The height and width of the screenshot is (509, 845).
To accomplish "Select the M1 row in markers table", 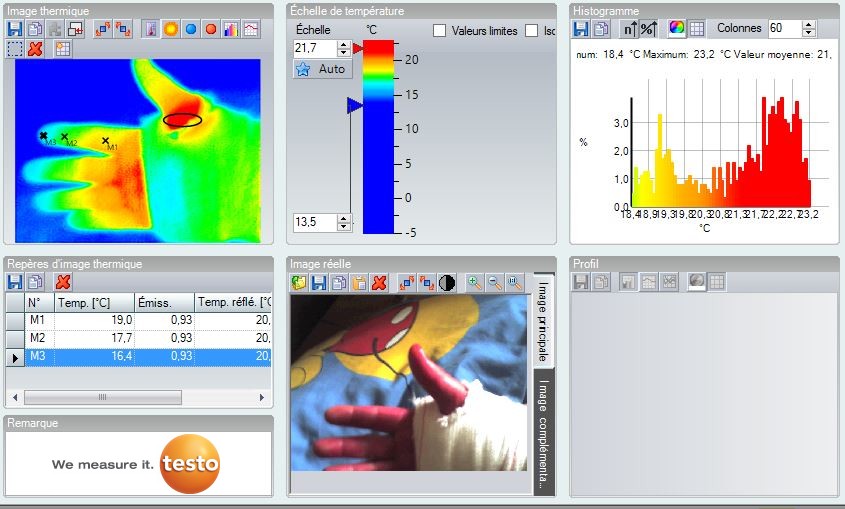I will point(138,320).
